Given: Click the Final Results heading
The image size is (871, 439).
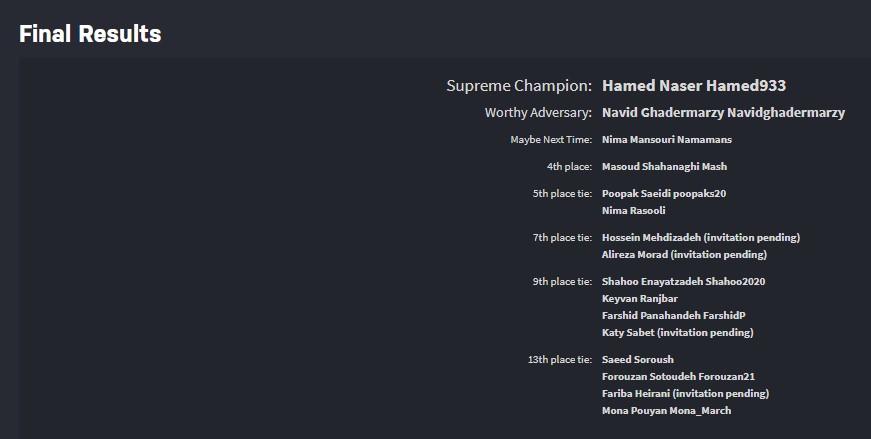Looking at the screenshot, I should pos(90,34).
